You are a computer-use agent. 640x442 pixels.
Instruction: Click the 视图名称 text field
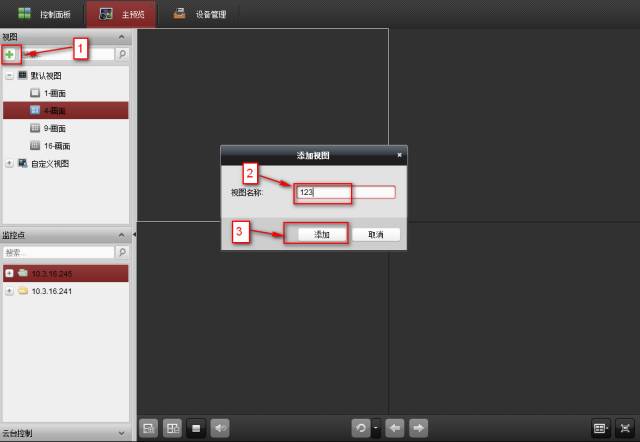(x=345, y=193)
